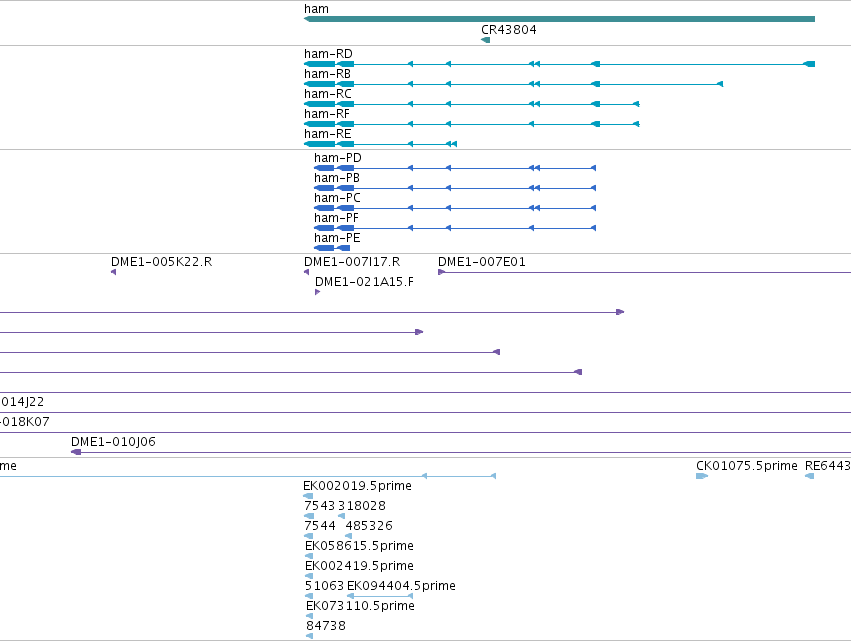Select the 7543 EST label
Viewport: 851px width, 641px height.
coord(320,506)
